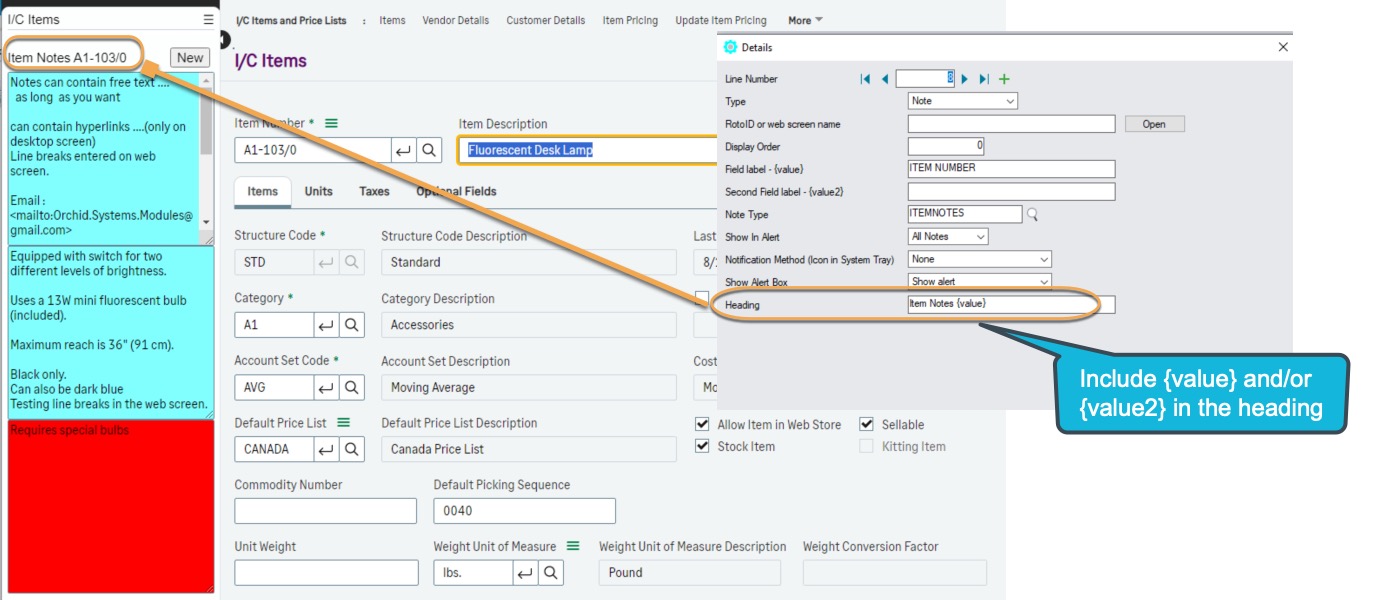Jump to first line in Details dialog

[865, 79]
